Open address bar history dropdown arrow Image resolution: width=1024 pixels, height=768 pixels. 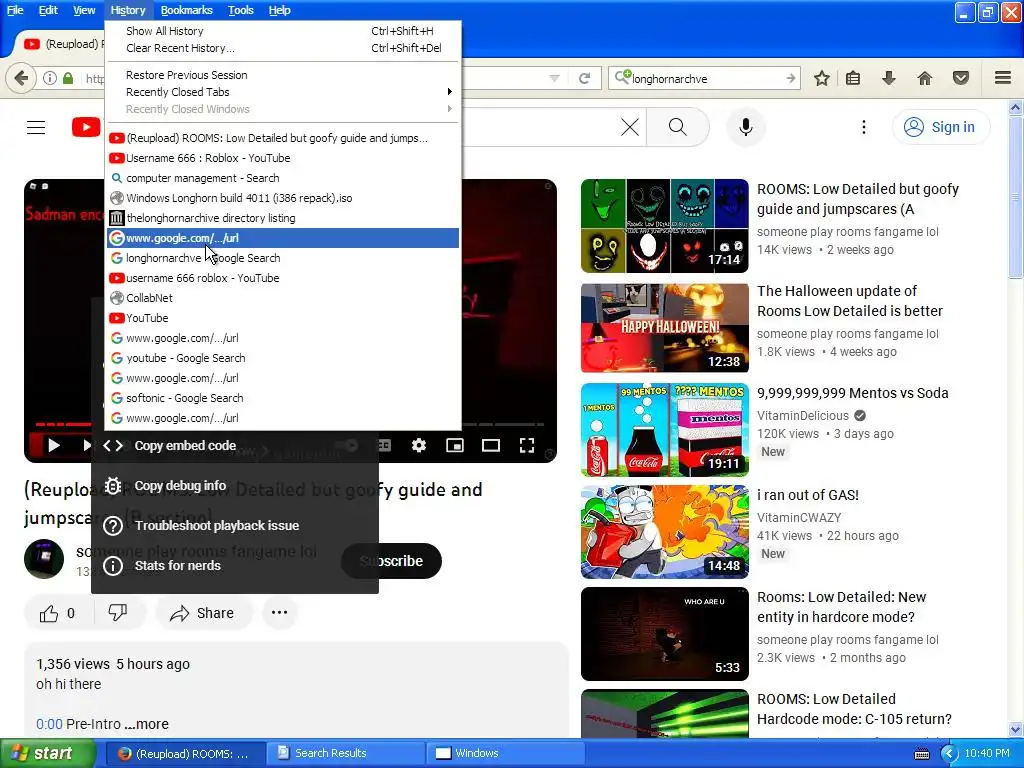[x=554, y=78]
